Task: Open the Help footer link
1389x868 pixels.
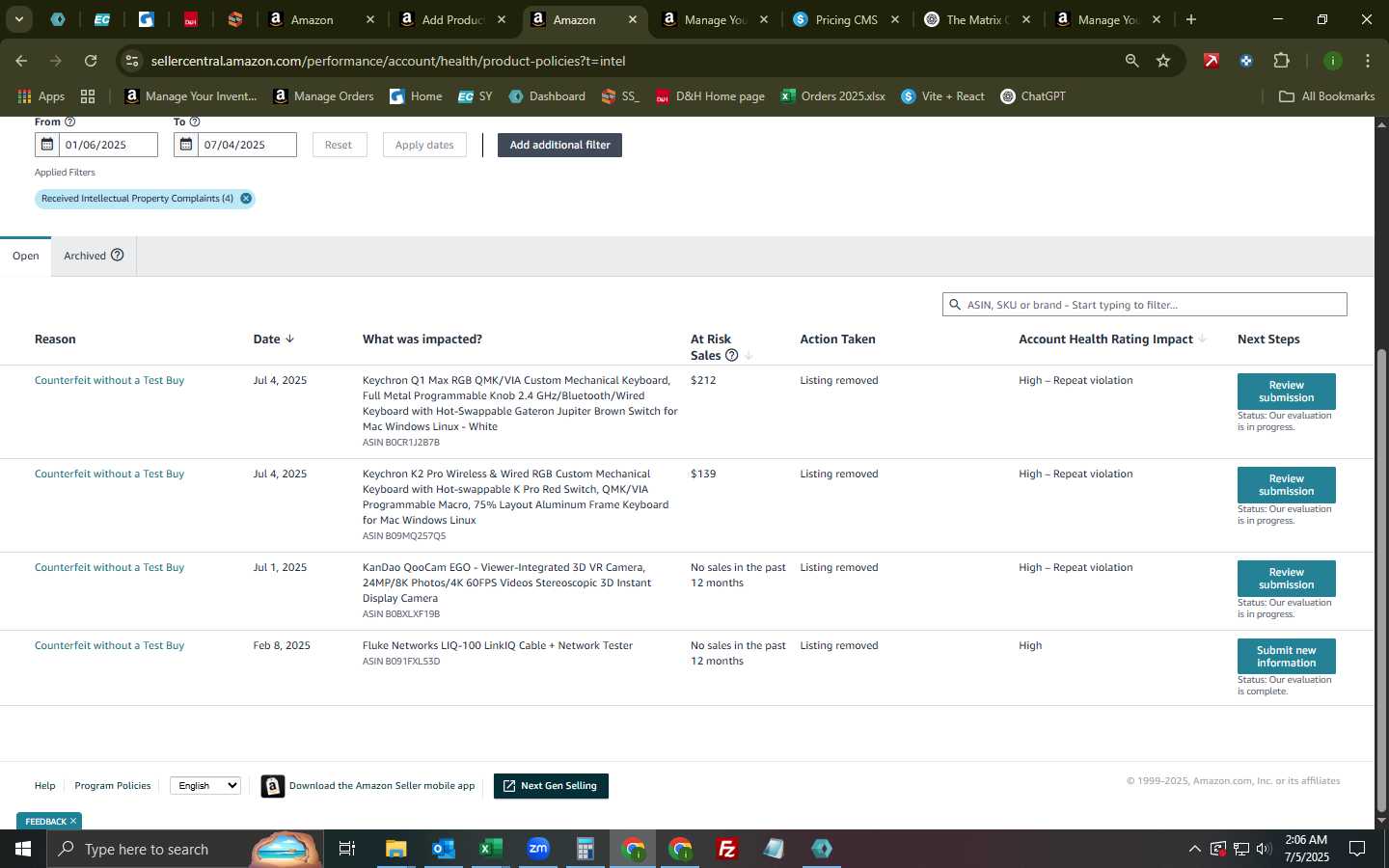Action: (44, 785)
